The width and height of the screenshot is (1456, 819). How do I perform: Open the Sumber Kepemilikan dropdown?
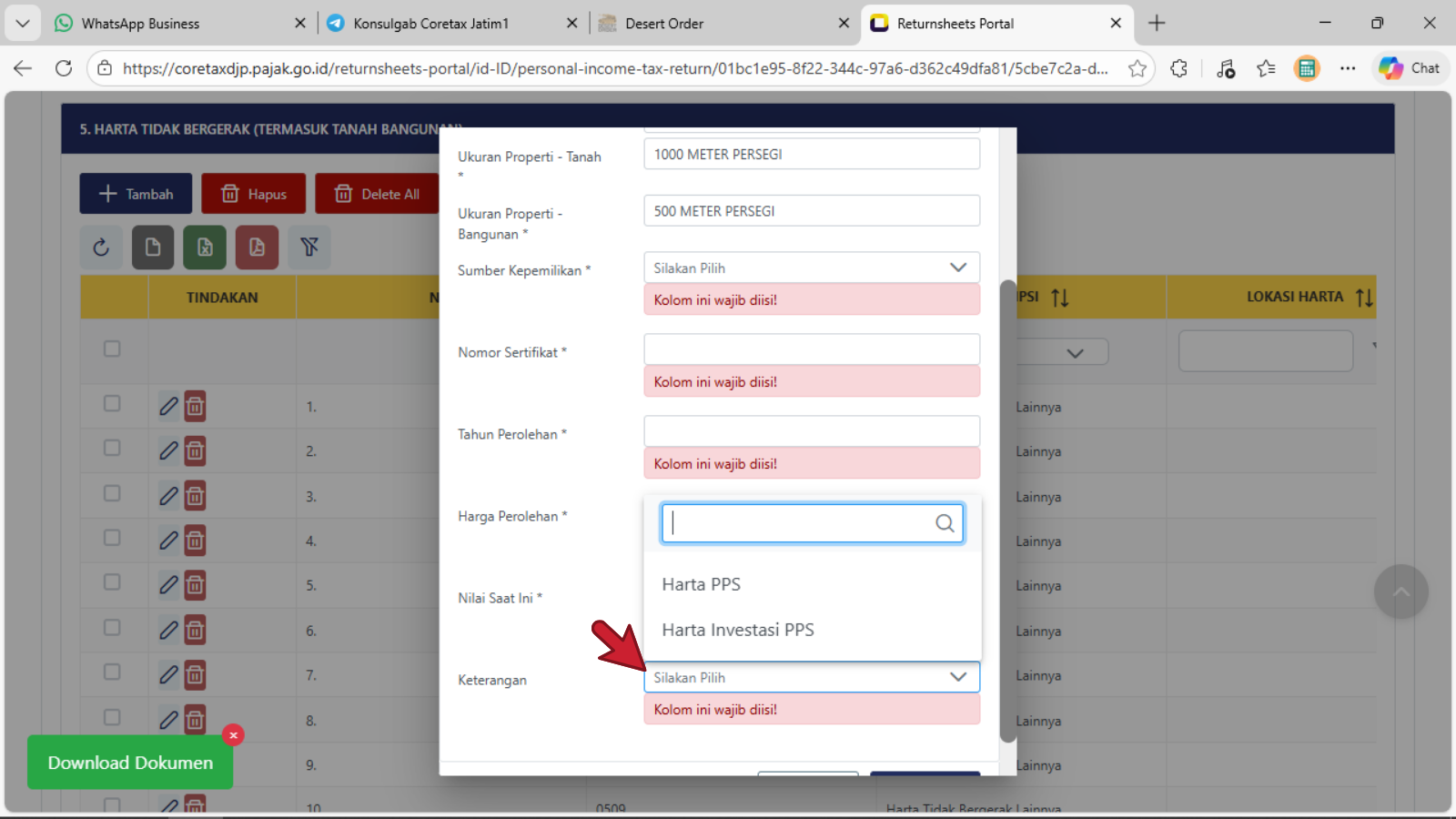811,268
